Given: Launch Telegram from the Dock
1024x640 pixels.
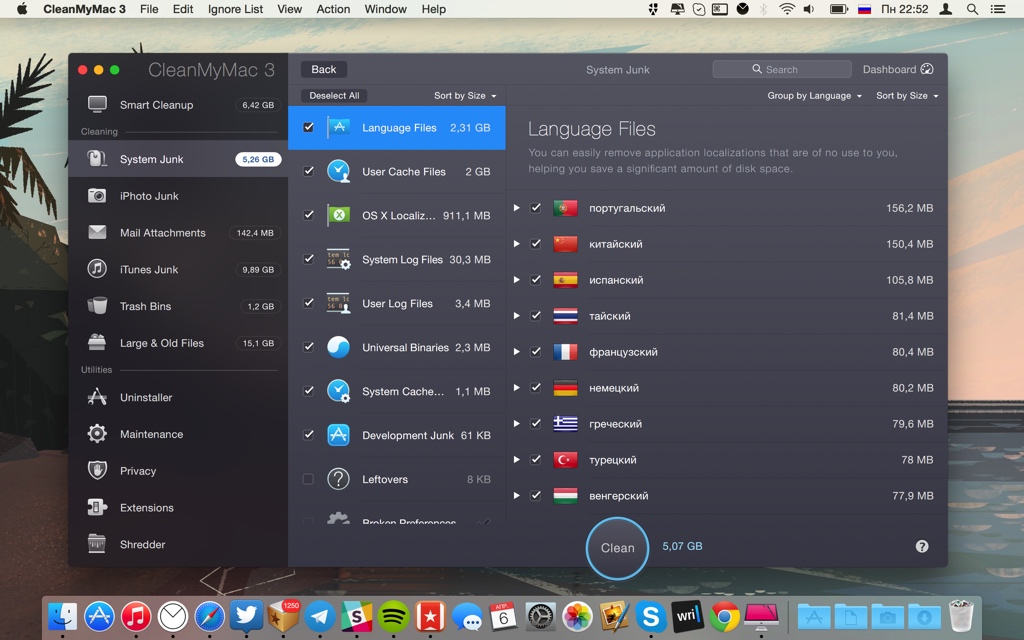Looking at the screenshot, I should point(320,616).
